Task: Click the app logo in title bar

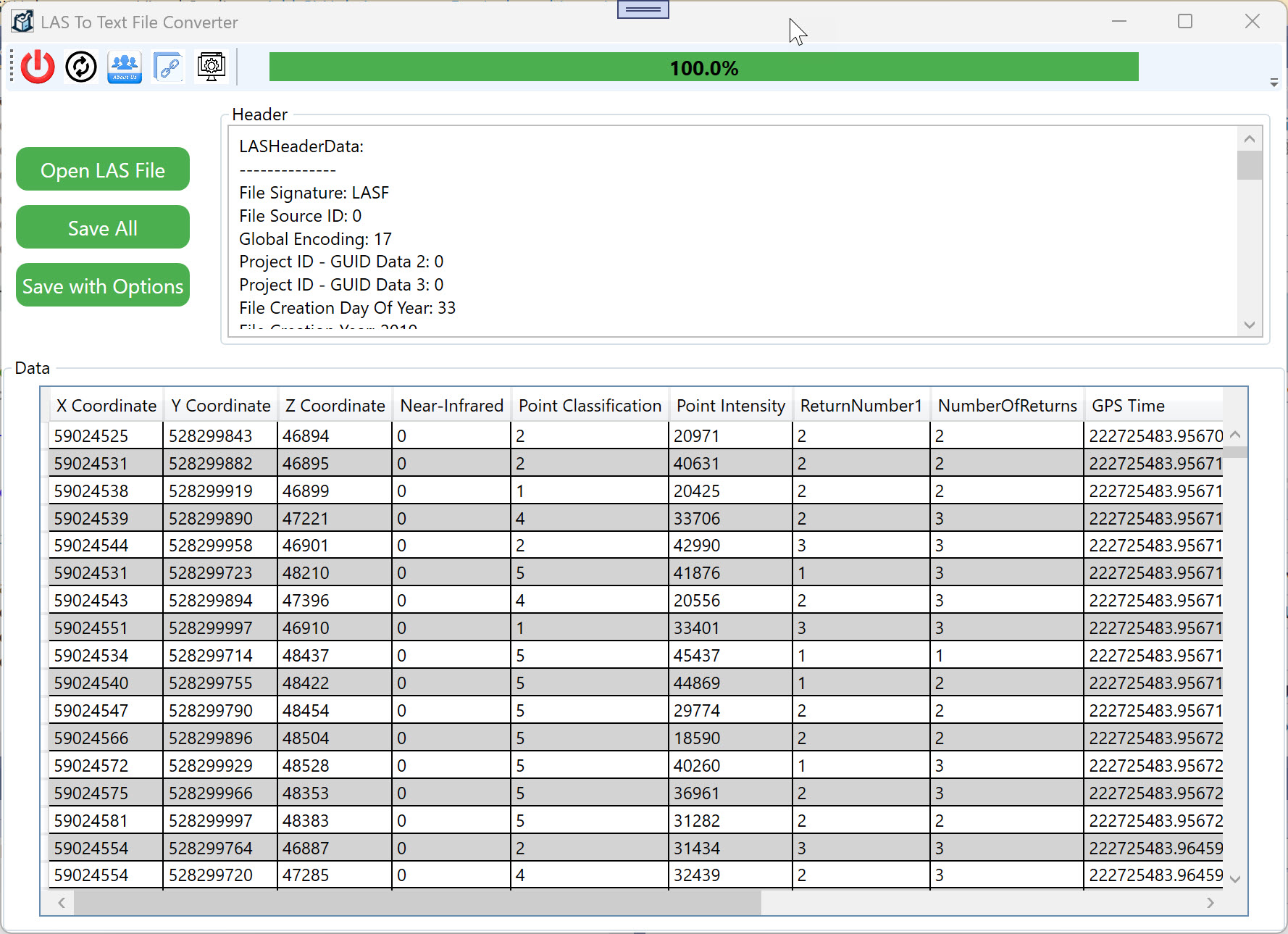Action: click(22, 22)
